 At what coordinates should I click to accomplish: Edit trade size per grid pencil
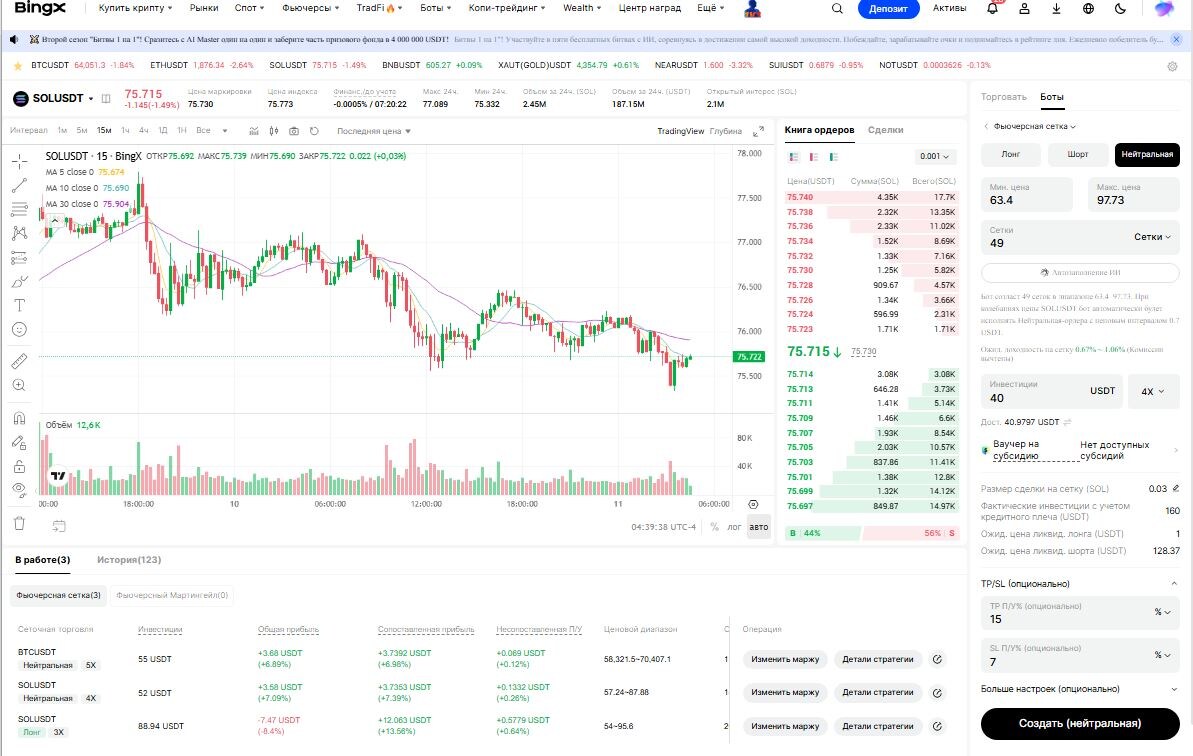click(1176, 488)
